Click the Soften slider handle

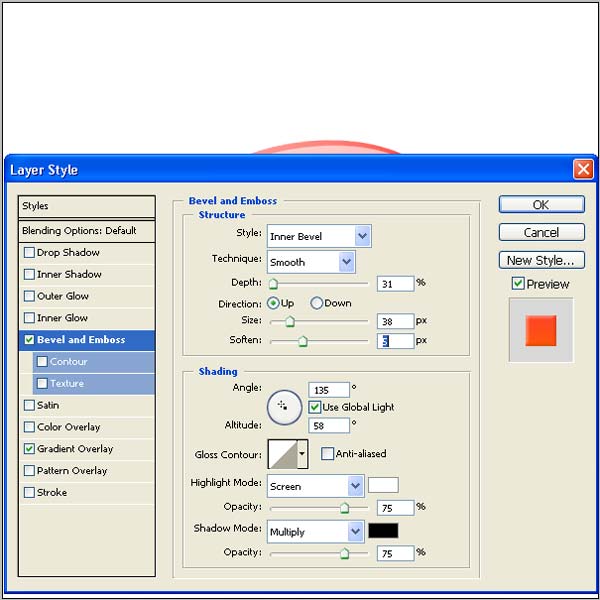303,341
